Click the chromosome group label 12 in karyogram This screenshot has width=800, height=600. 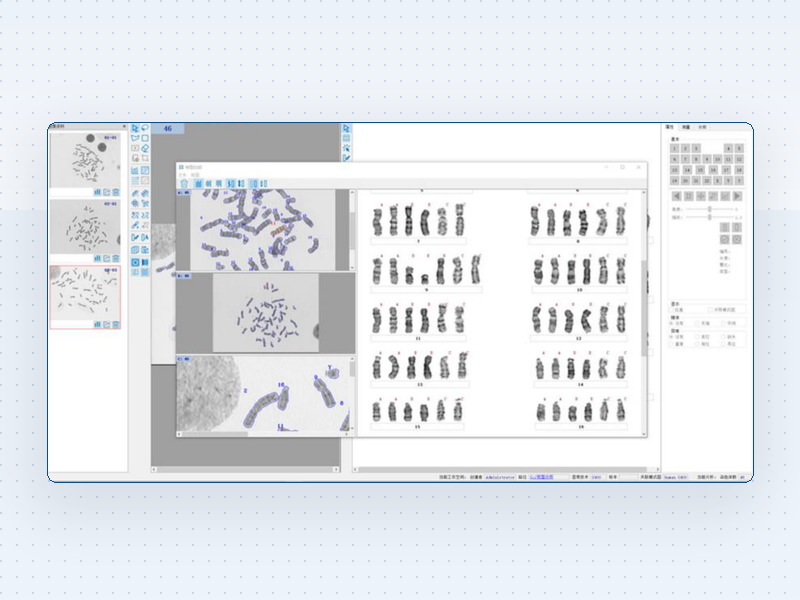(579, 338)
